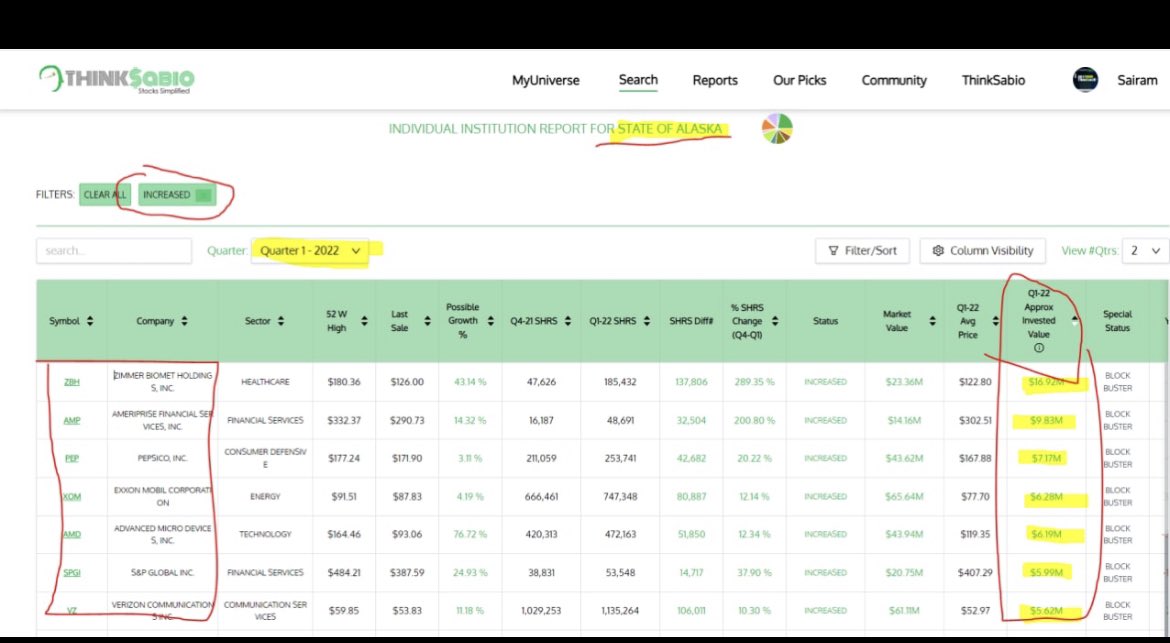
Task: Sort by Q1-22 SHRS column
Action: pos(647,321)
